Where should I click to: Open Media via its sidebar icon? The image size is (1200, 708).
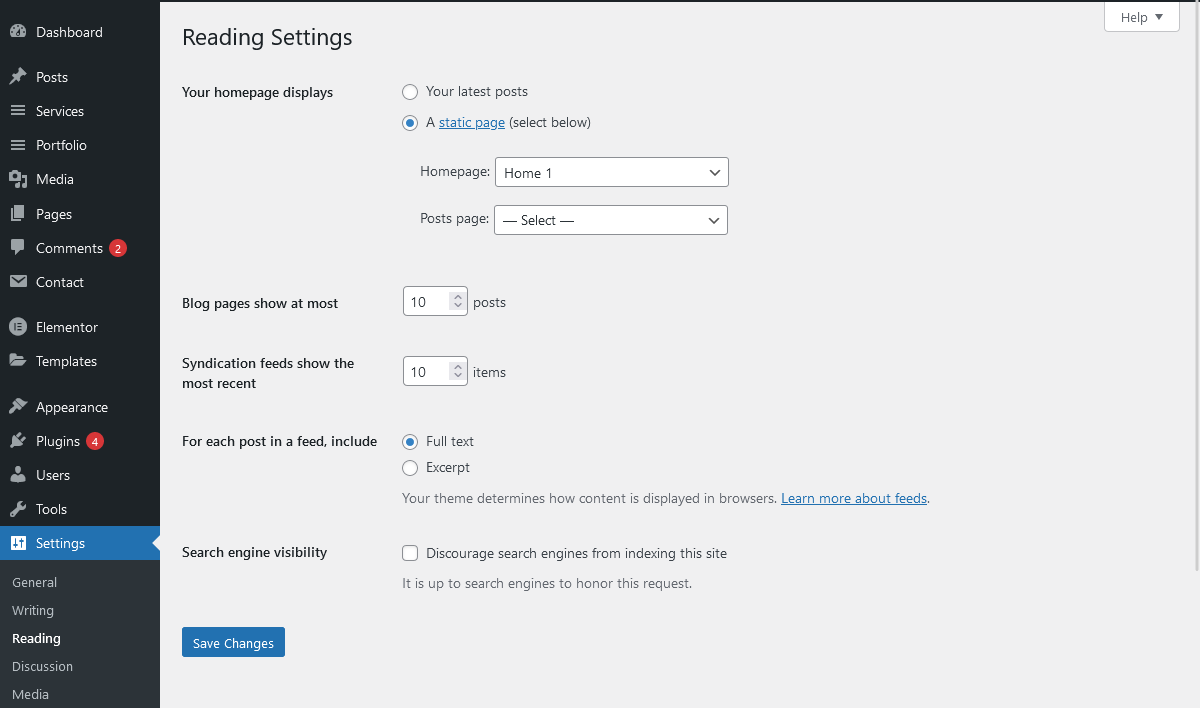point(18,179)
